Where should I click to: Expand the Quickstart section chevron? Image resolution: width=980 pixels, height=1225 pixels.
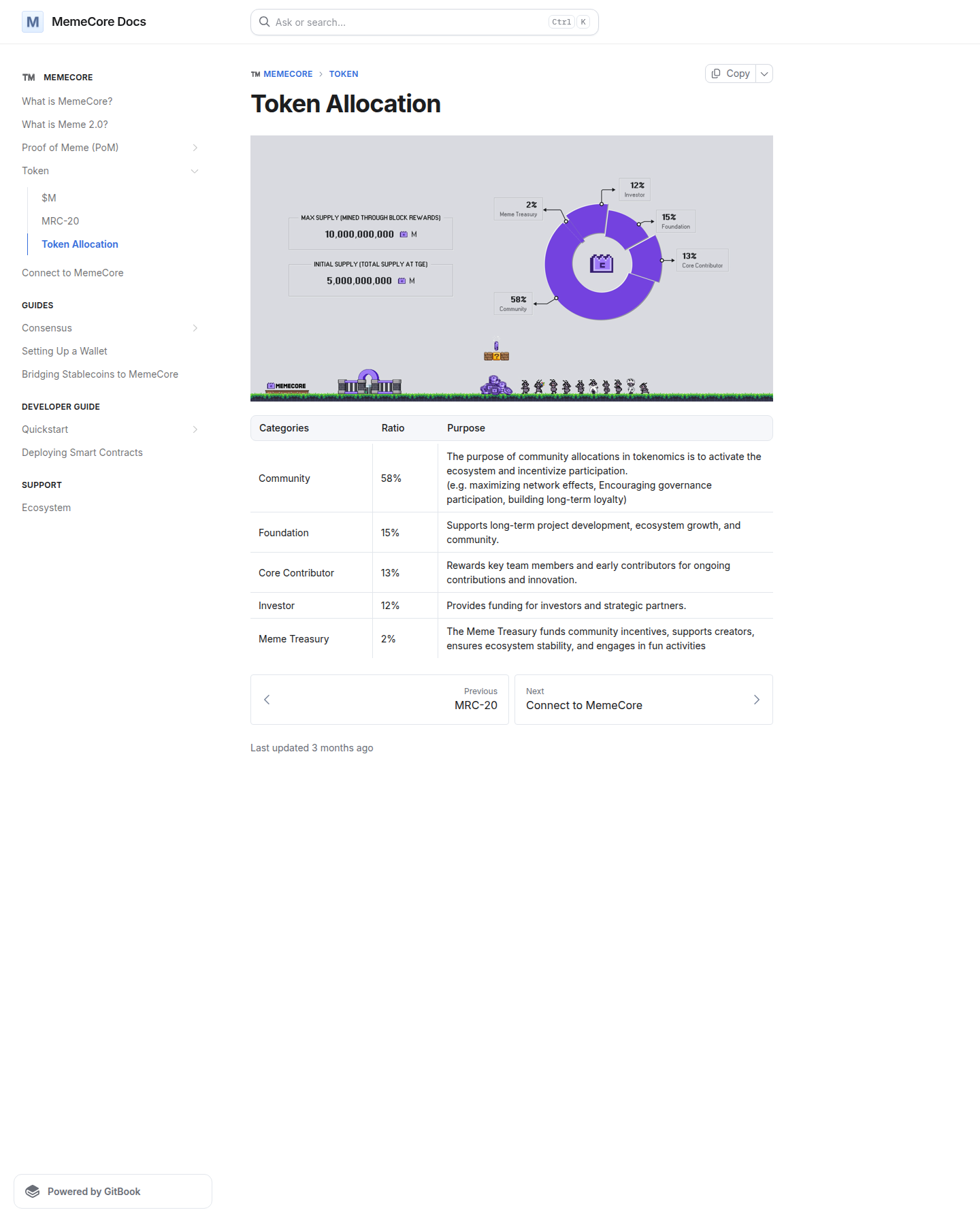(x=195, y=429)
